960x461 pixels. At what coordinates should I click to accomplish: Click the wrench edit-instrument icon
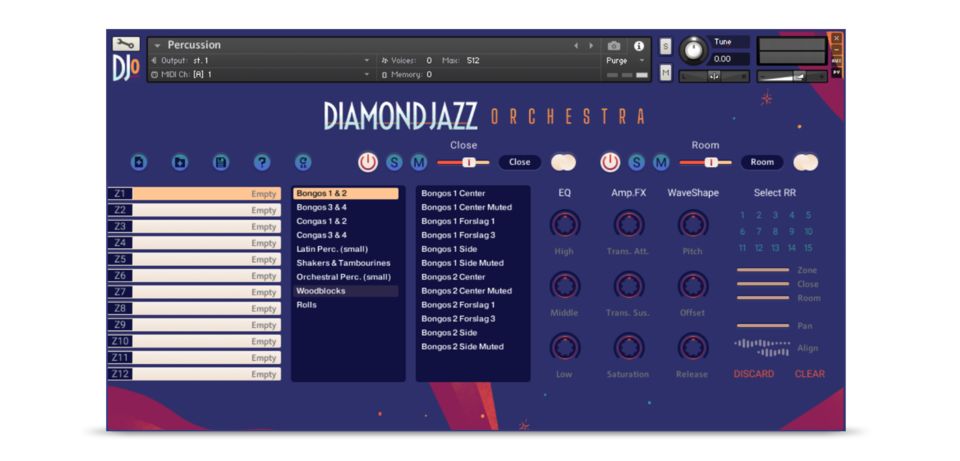[125, 44]
